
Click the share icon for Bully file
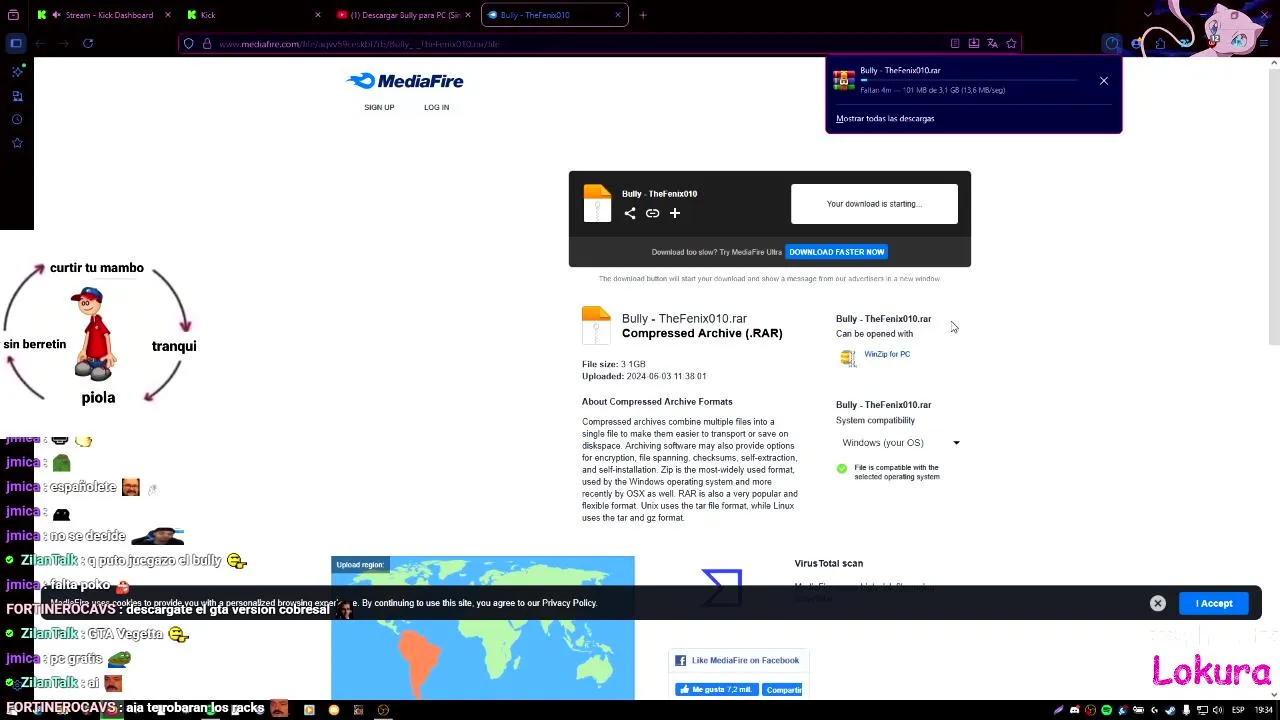coord(630,213)
